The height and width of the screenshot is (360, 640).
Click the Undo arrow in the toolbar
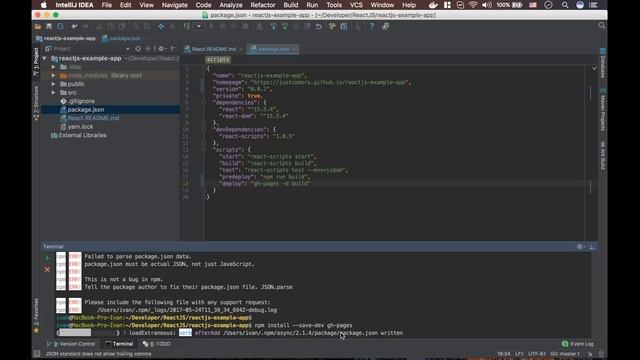[x=74, y=27]
